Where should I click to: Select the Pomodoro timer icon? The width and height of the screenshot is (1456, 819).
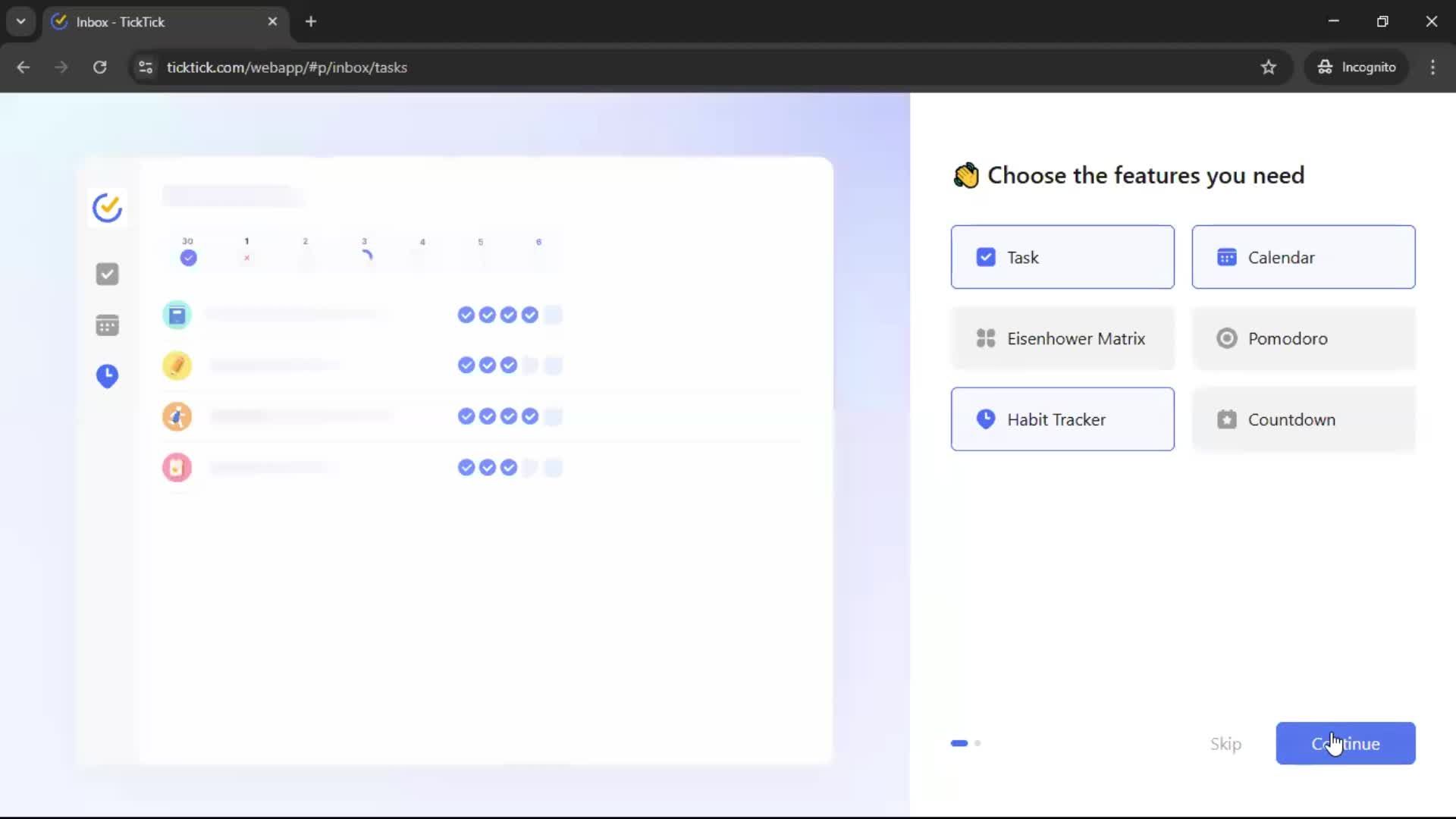coord(1226,338)
